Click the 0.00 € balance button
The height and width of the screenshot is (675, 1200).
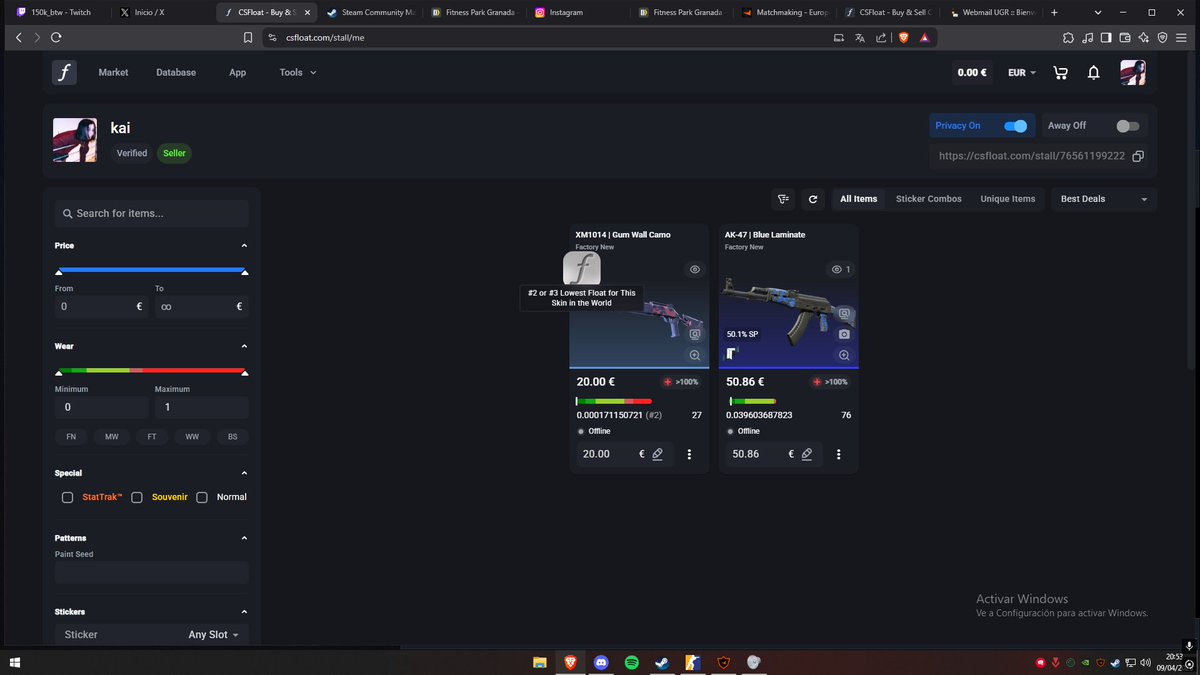click(972, 73)
